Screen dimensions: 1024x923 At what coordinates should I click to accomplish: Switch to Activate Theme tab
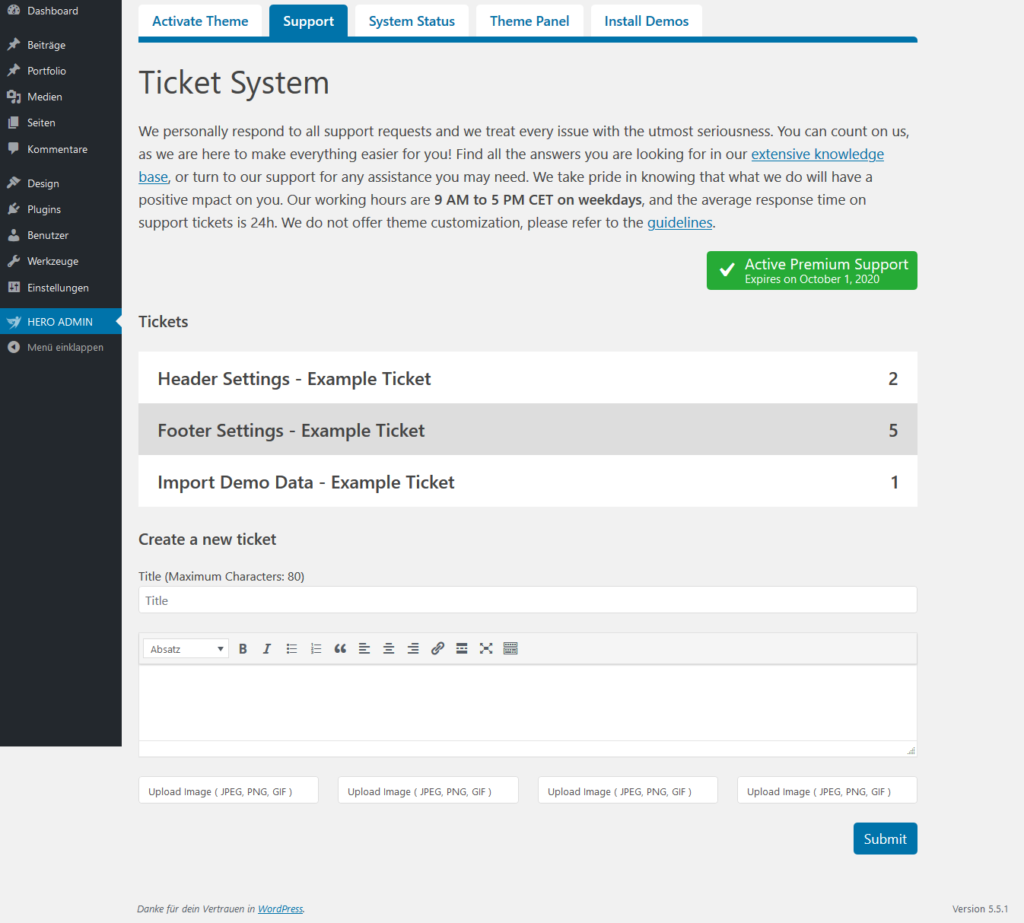click(200, 21)
